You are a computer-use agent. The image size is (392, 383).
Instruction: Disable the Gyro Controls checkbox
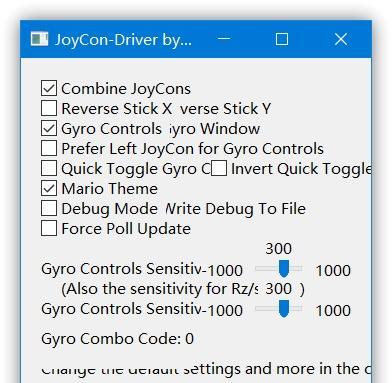[x=49, y=128]
